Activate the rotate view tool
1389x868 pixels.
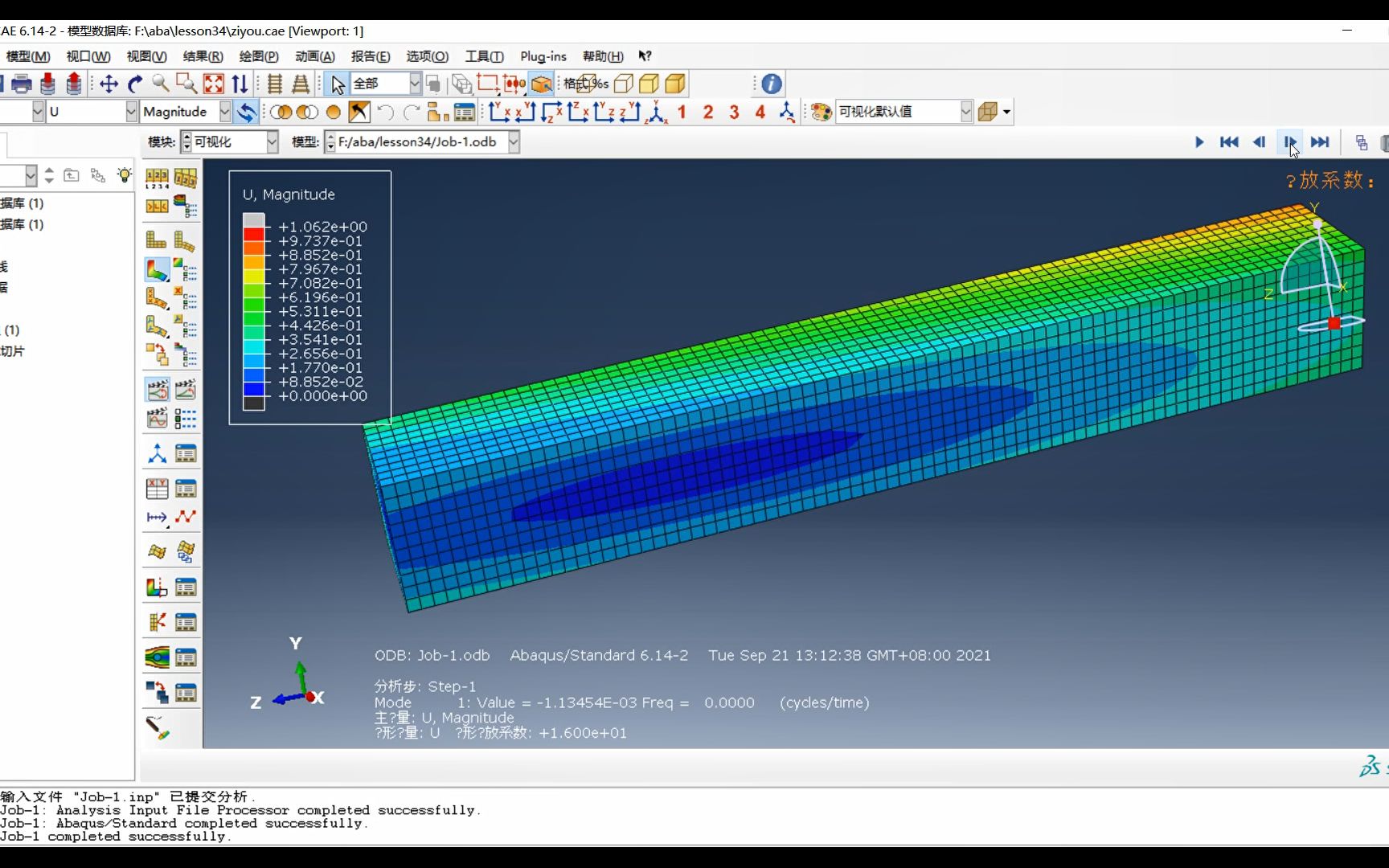(135, 84)
